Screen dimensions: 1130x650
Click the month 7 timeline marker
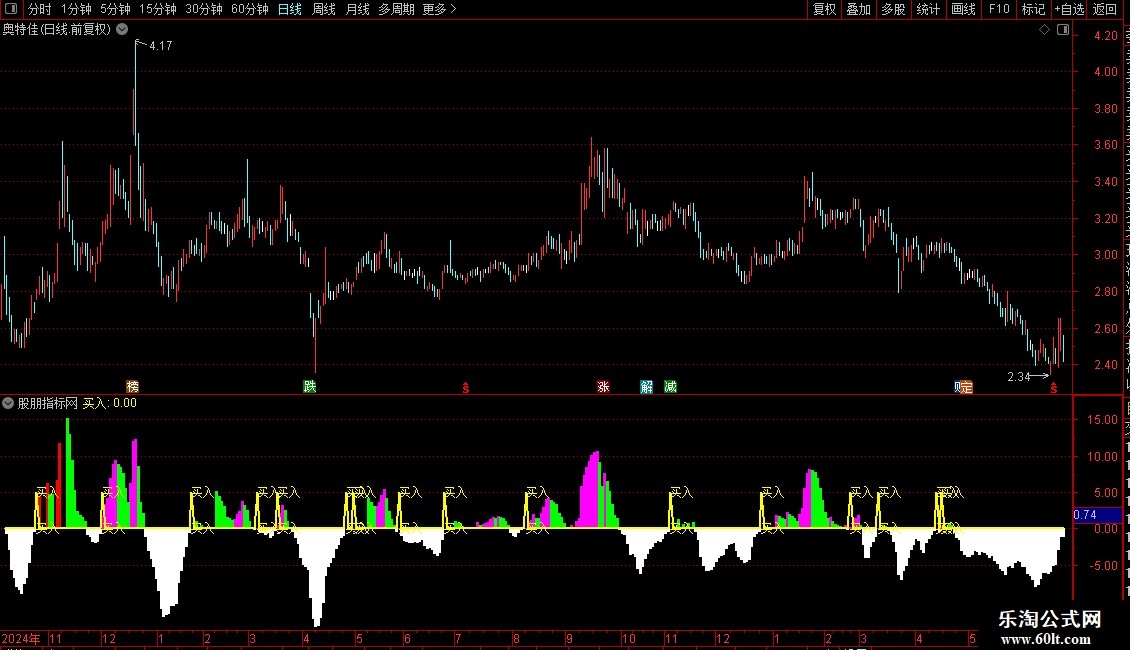[x=458, y=638]
